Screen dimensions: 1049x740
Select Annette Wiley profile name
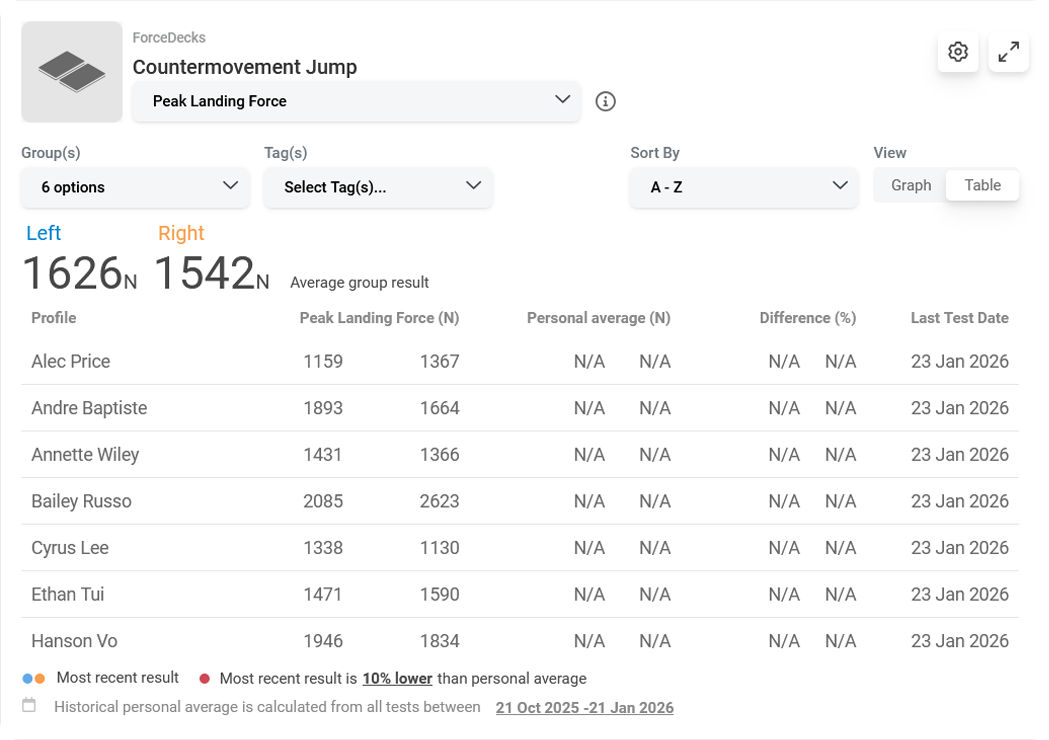[85, 455]
